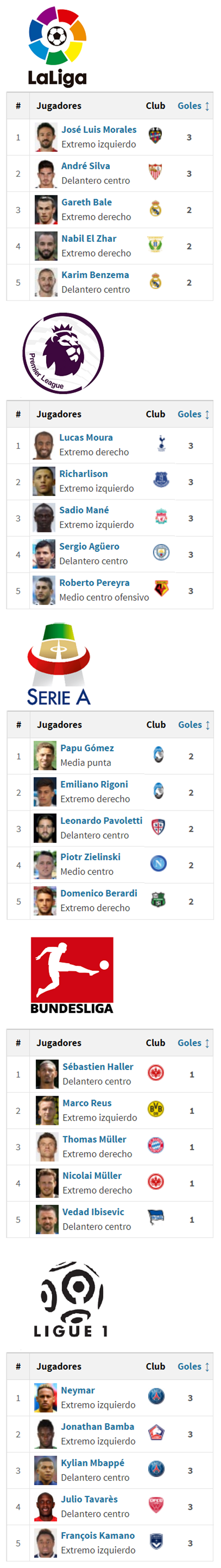Viewport: 221px width, 1568px height.
Task: Click the Real Madrid crest beside Gareth Bale
Action: [x=156, y=210]
